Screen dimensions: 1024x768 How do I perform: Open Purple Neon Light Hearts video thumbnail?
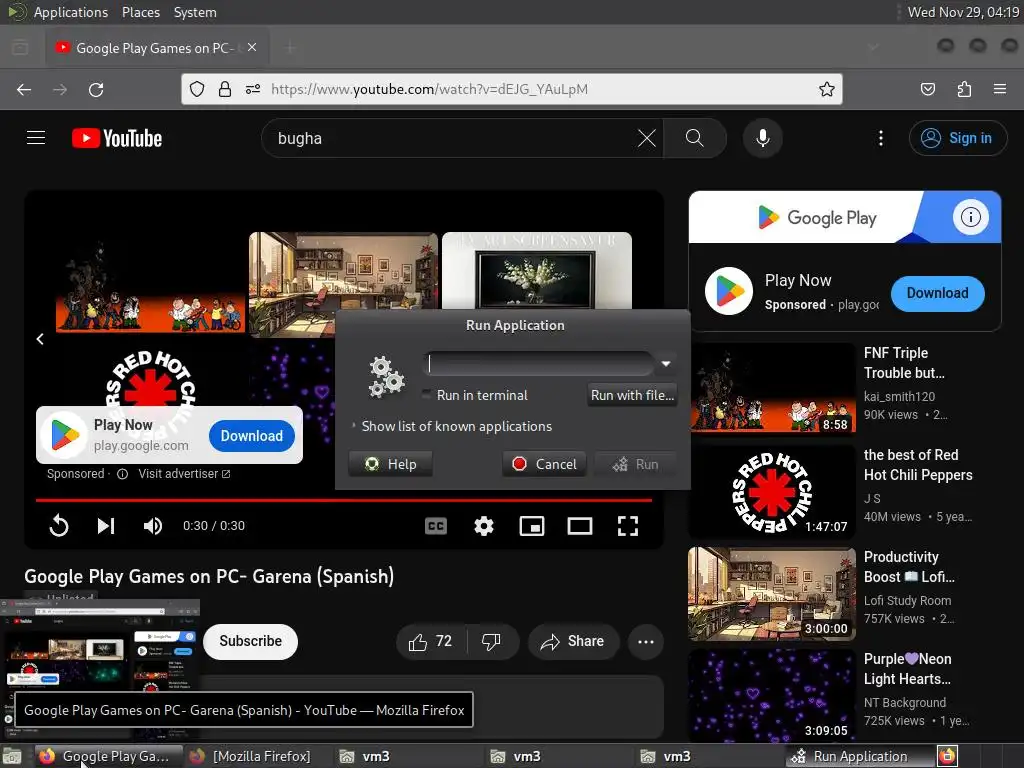point(771,696)
